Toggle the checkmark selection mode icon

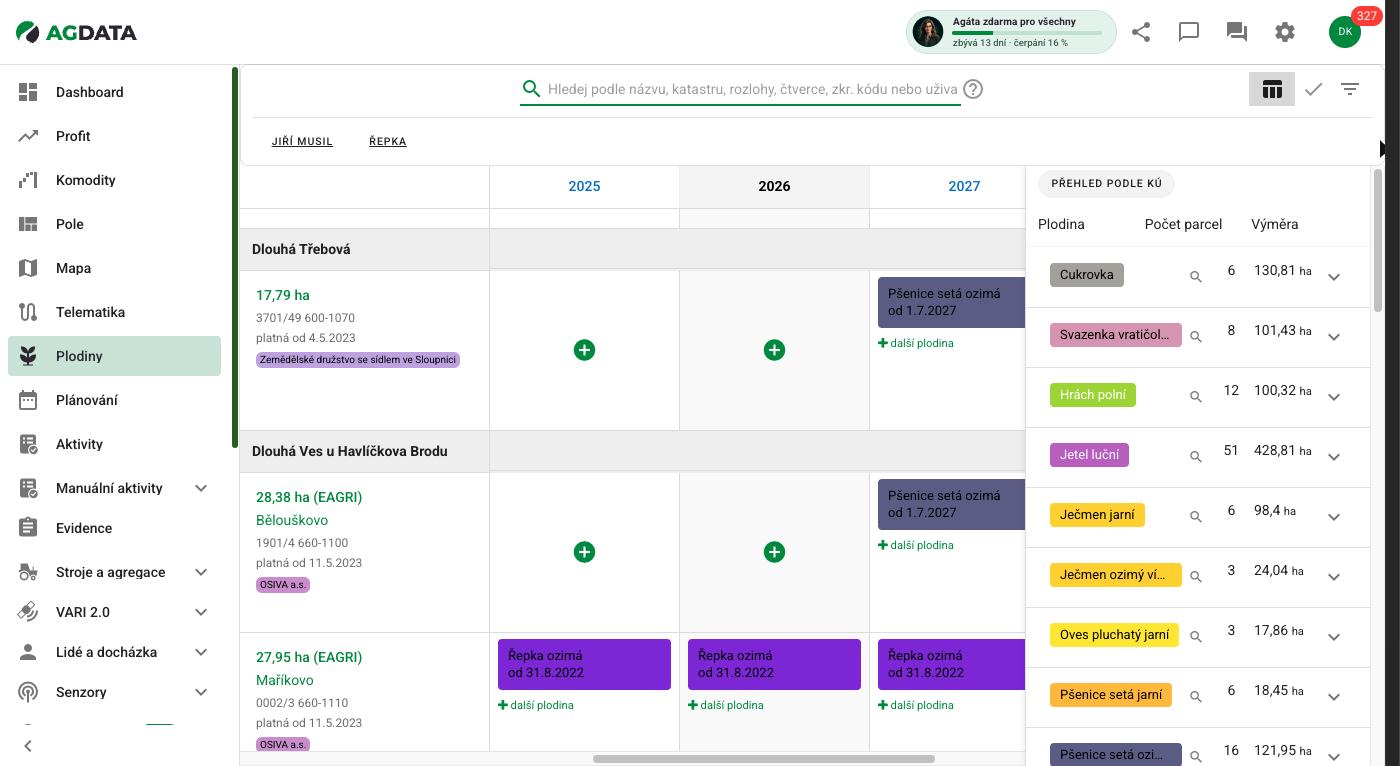1313,89
